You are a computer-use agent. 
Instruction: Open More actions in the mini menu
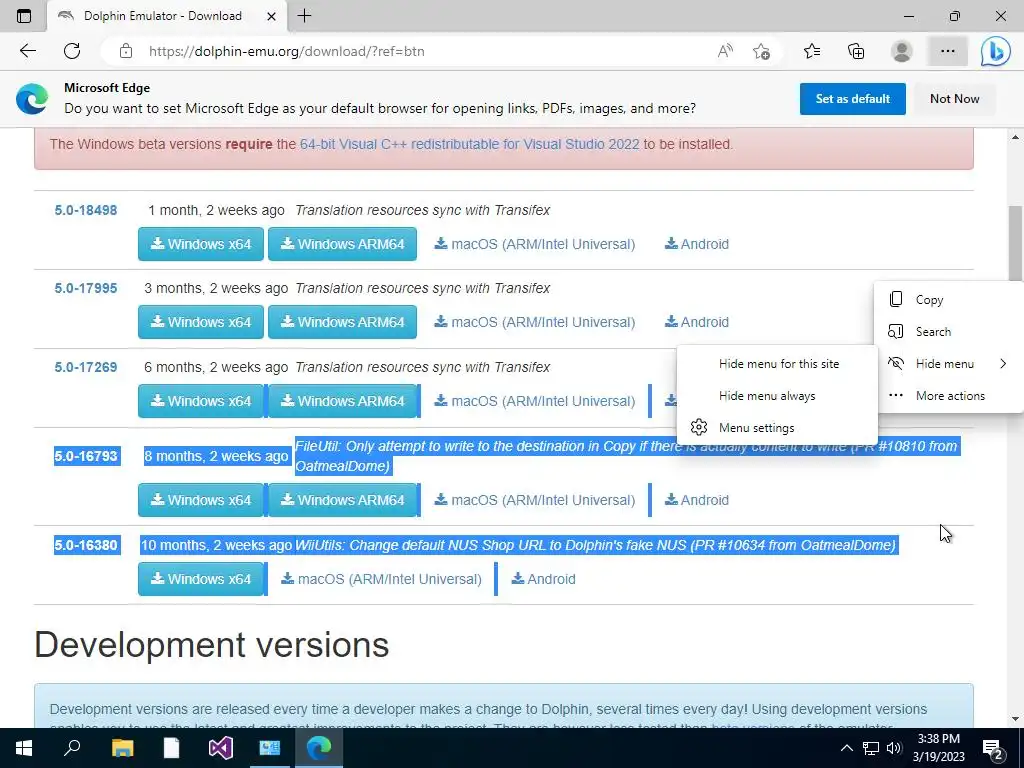coord(949,396)
